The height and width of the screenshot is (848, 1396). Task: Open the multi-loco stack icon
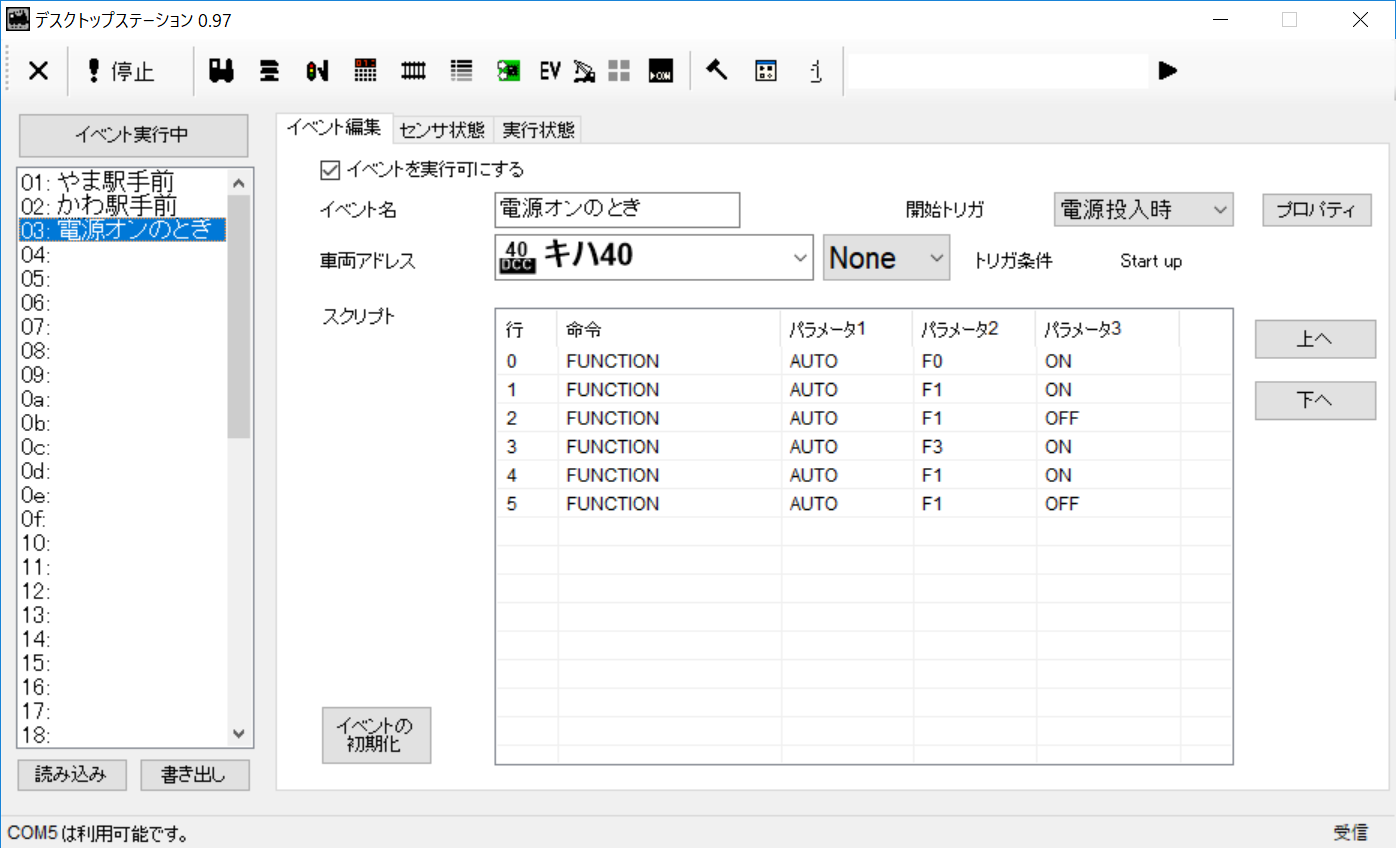point(269,71)
